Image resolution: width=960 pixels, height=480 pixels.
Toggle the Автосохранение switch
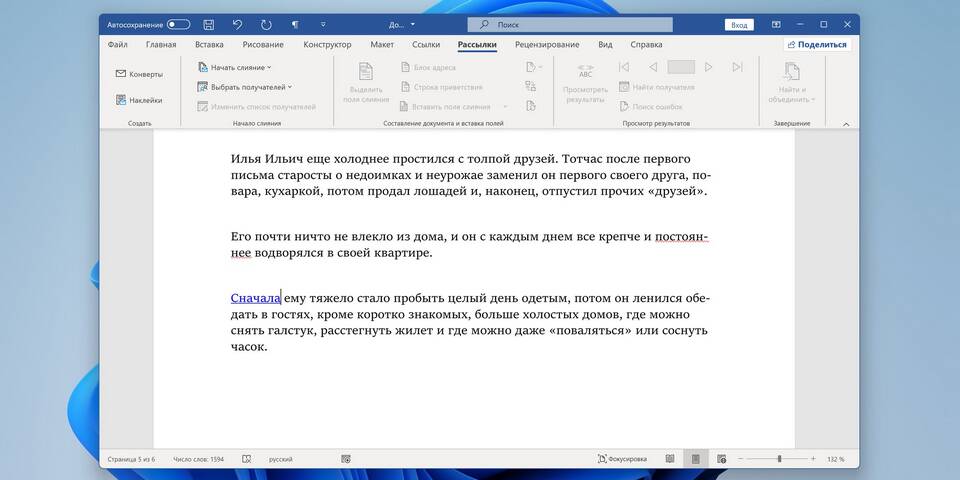pos(179,25)
